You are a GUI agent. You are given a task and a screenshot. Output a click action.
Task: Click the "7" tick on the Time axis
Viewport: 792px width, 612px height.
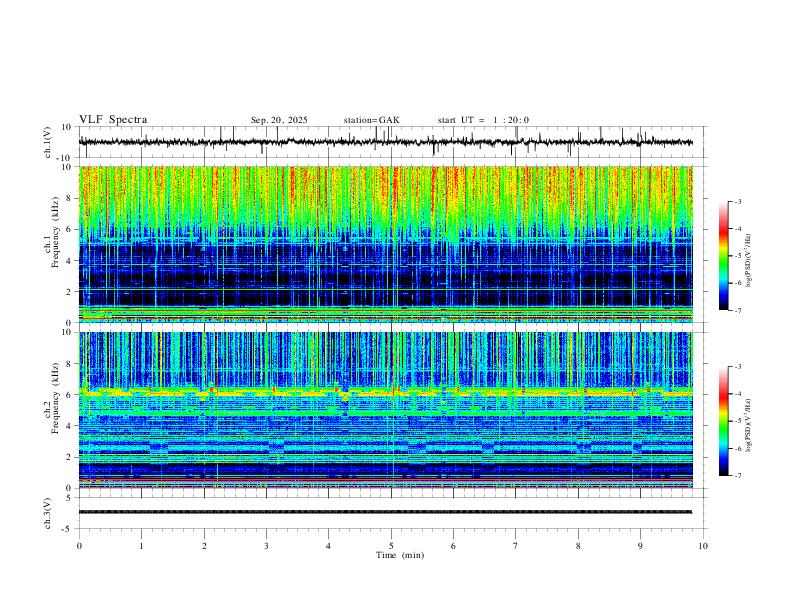[x=516, y=546]
